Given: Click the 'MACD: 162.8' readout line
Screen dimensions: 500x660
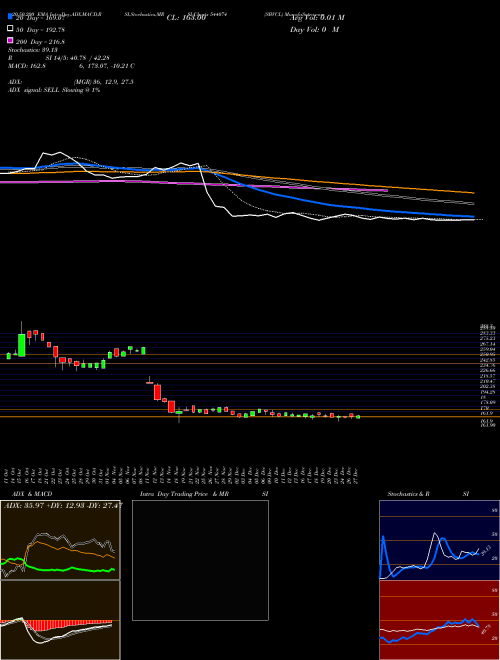Looking at the screenshot, I should click(71, 66).
